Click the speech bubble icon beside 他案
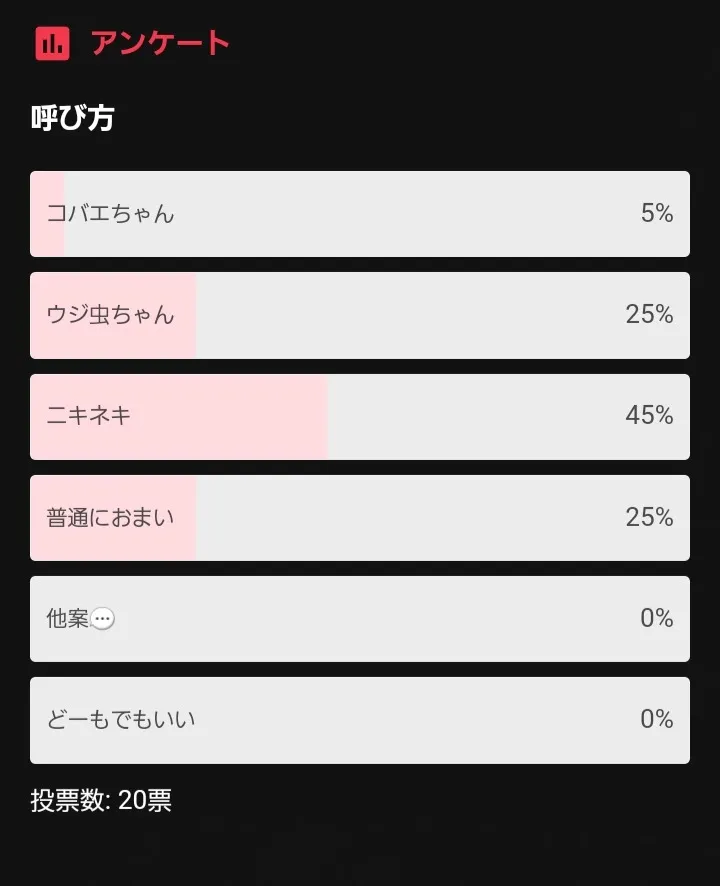Screen dimensions: 720x886 [x=102, y=619]
